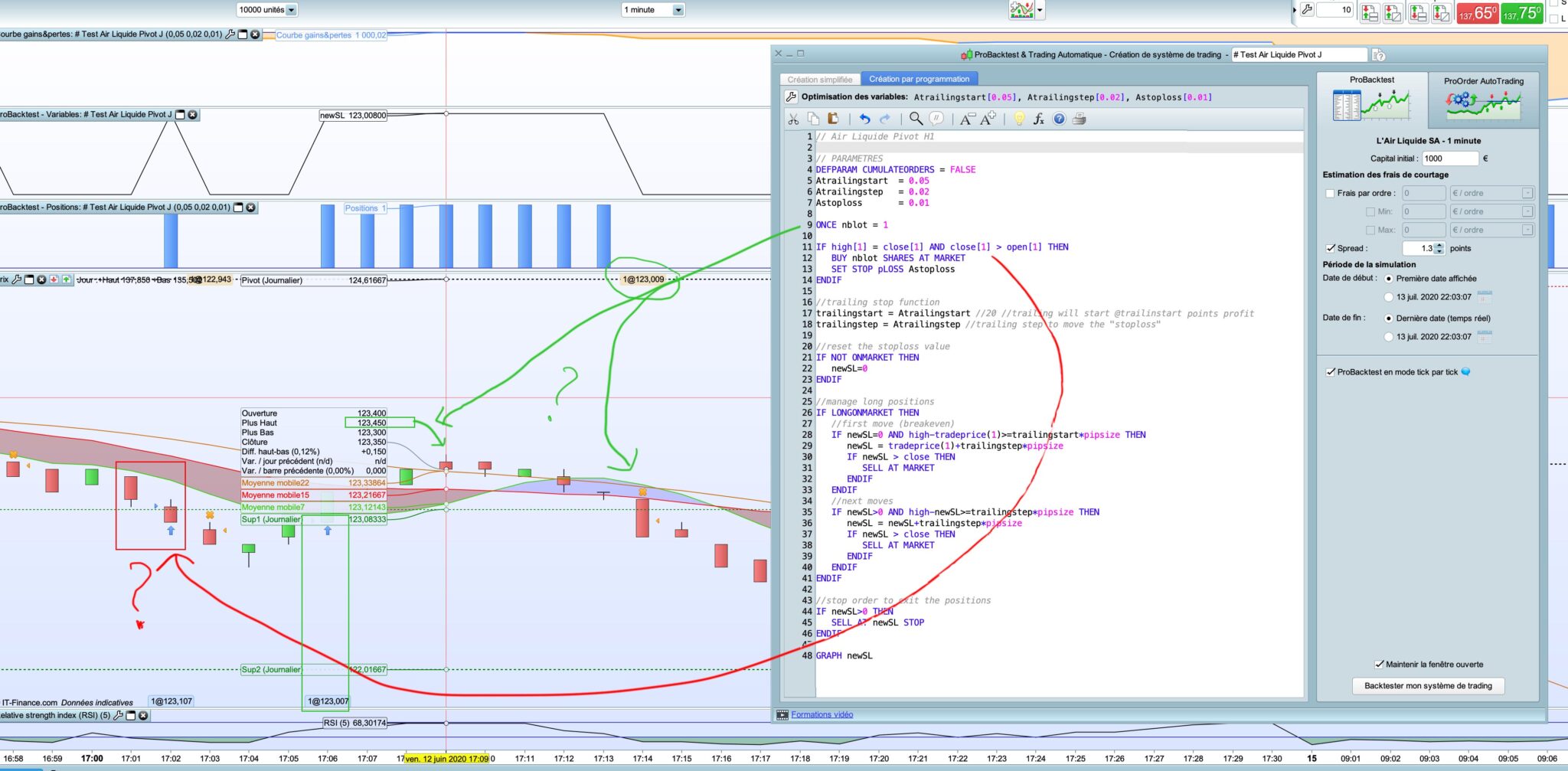Select Première date affichée radio button
1568x771 pixels.
pyautogui.click(x=1388, y=279)
